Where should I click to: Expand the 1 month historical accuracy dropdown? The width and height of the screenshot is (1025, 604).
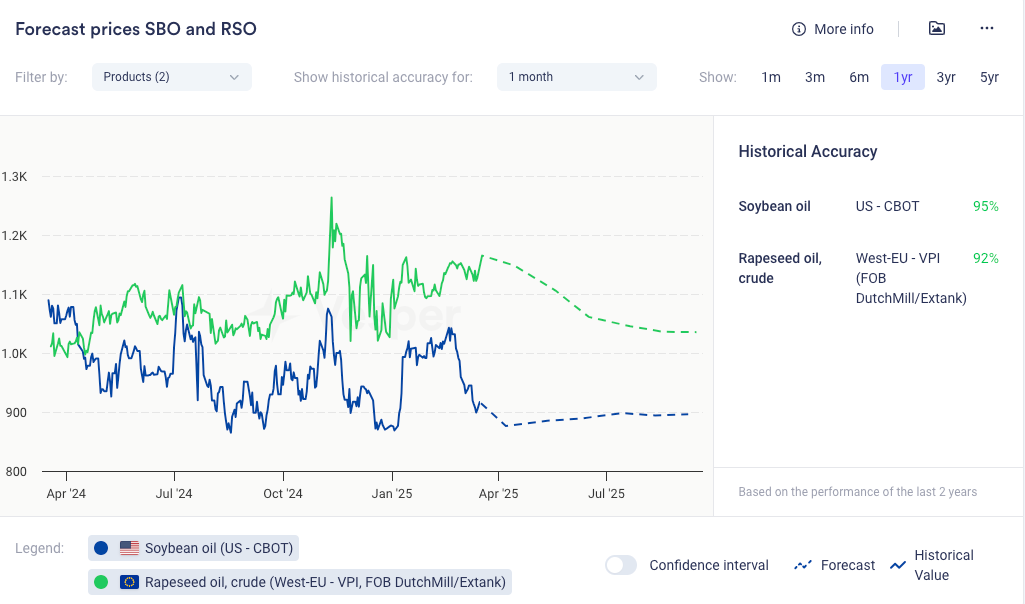click(576, 77)
